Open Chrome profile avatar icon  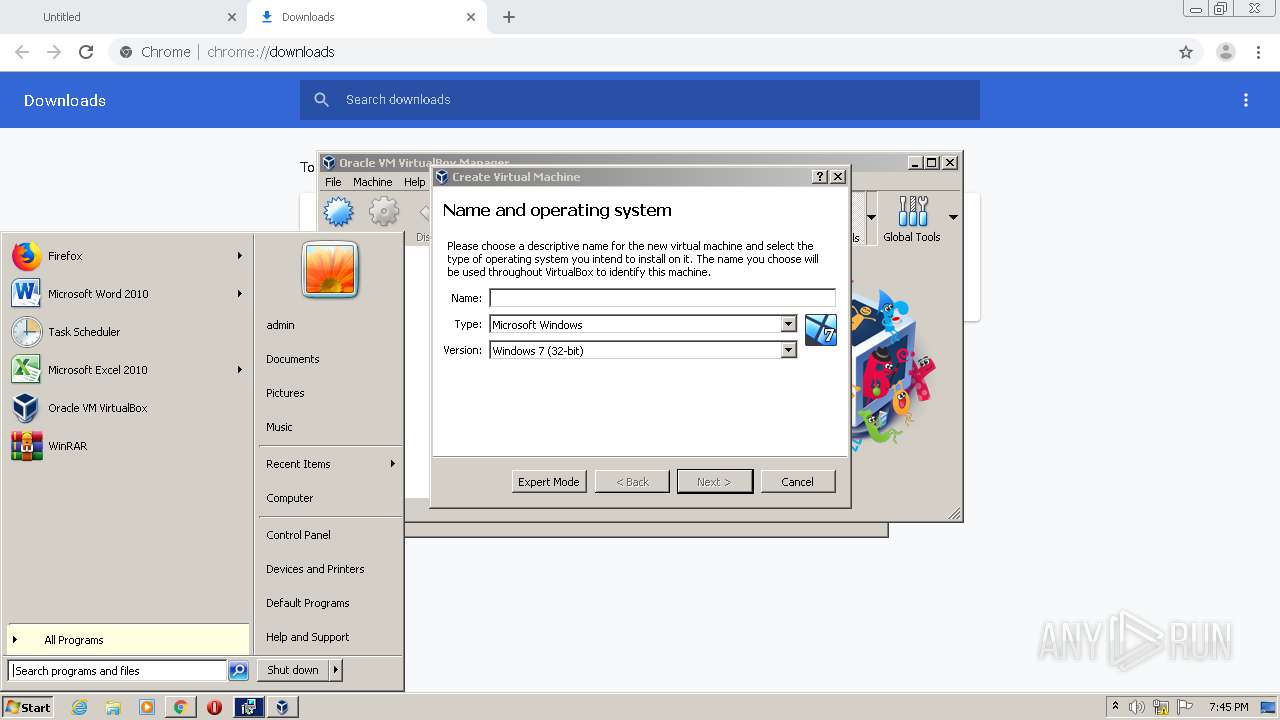1225,52
